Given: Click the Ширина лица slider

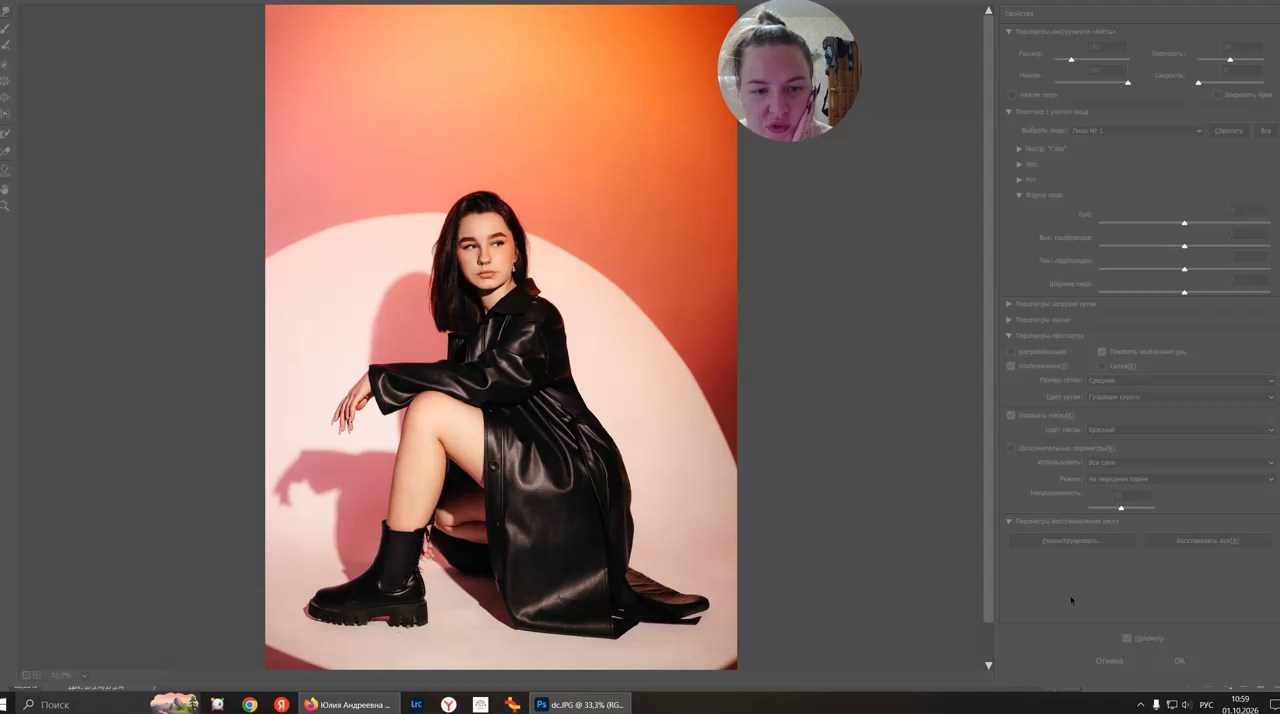Looking at the screenshot, I should click(x=1184, y=292).
